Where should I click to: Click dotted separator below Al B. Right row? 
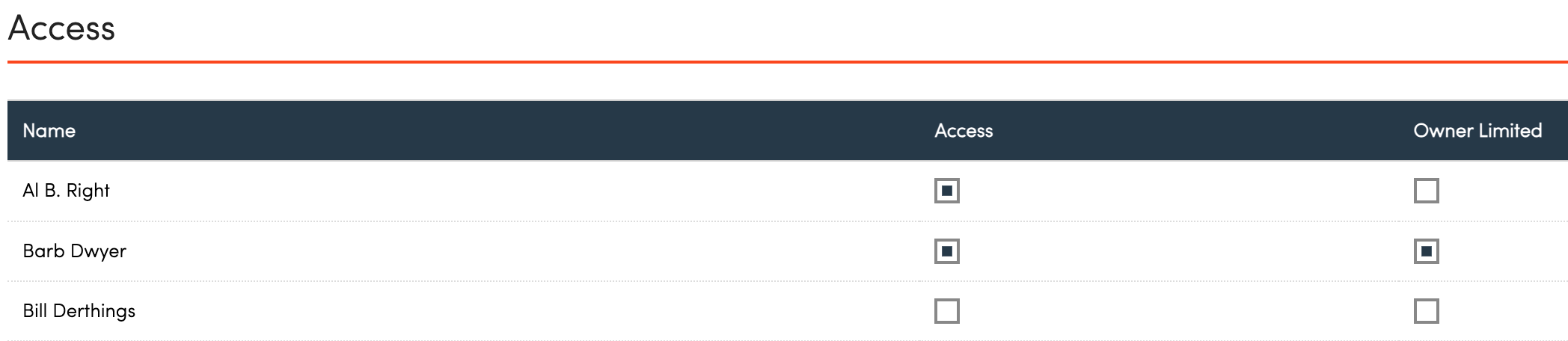(x=788, y=221)
